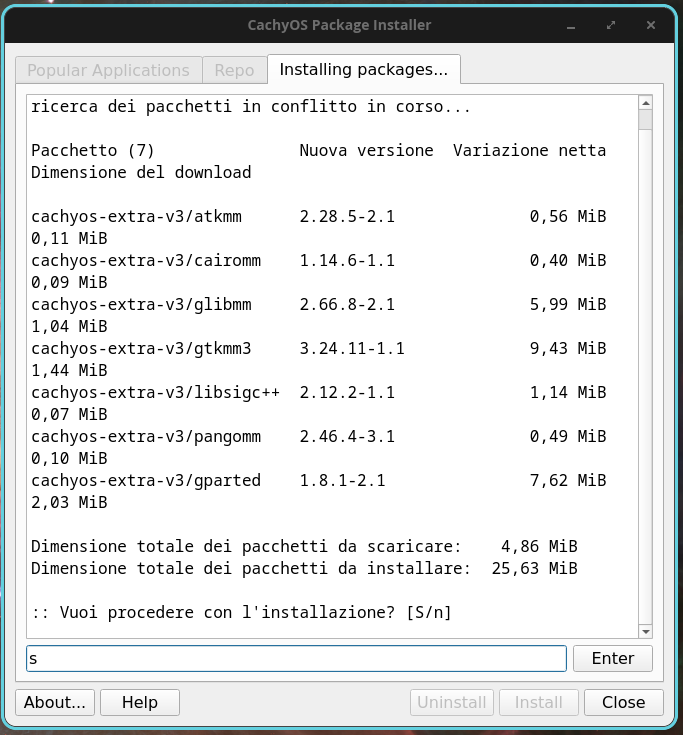The image size is (683, 735).
Task: Open the Repo tab
Action: (x=234, y=70)
